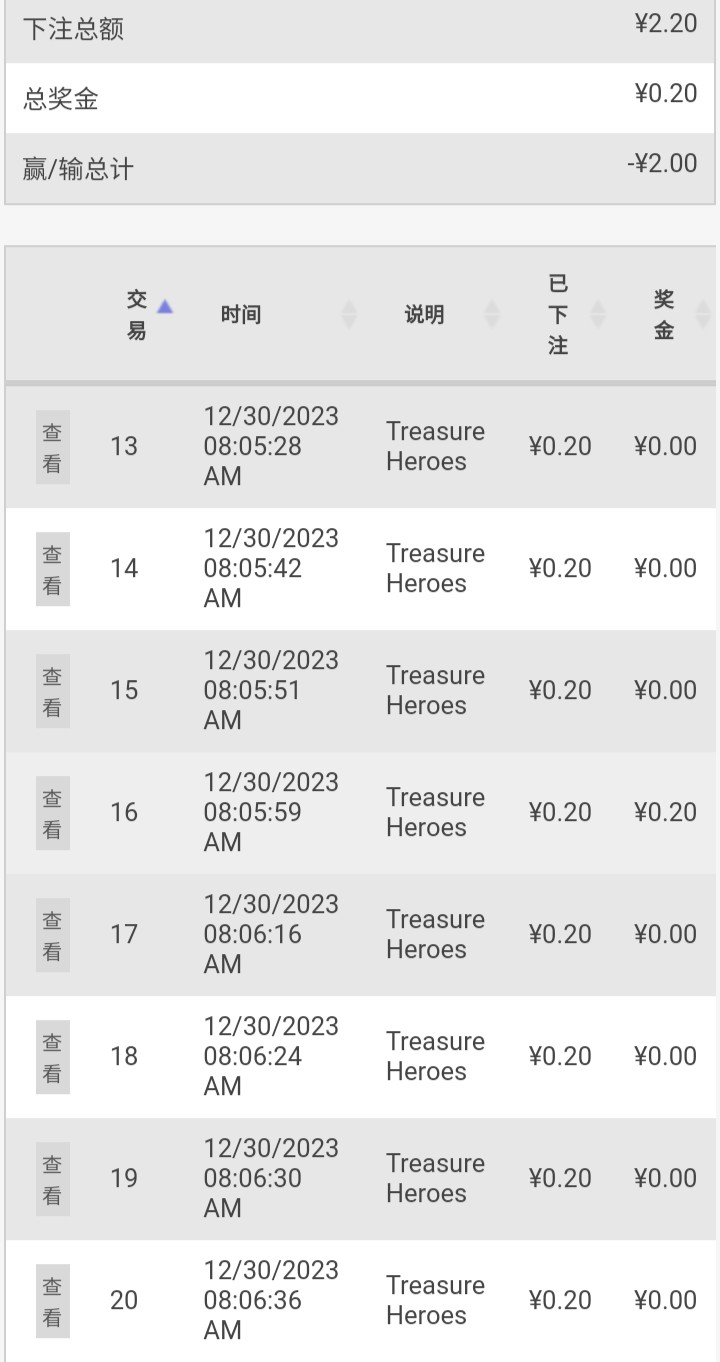This screenshot has height=1362, width=720.
Task: Toggle sort arrows on the 时间 column
Action: 349,315
